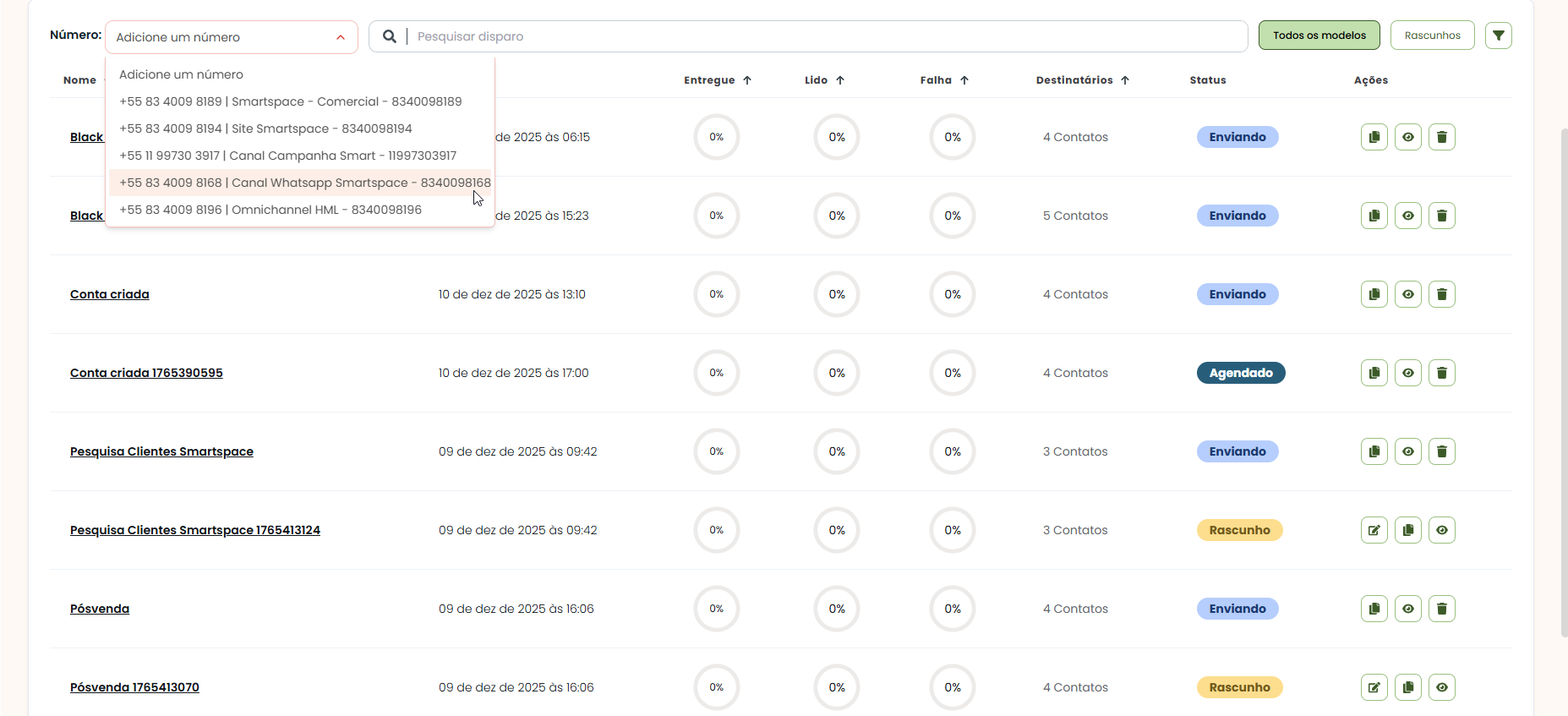The height and width of the screenshot is (716, 1568).
Task: Delete the Conta criada dispatch
Action: coord(1441,294)
